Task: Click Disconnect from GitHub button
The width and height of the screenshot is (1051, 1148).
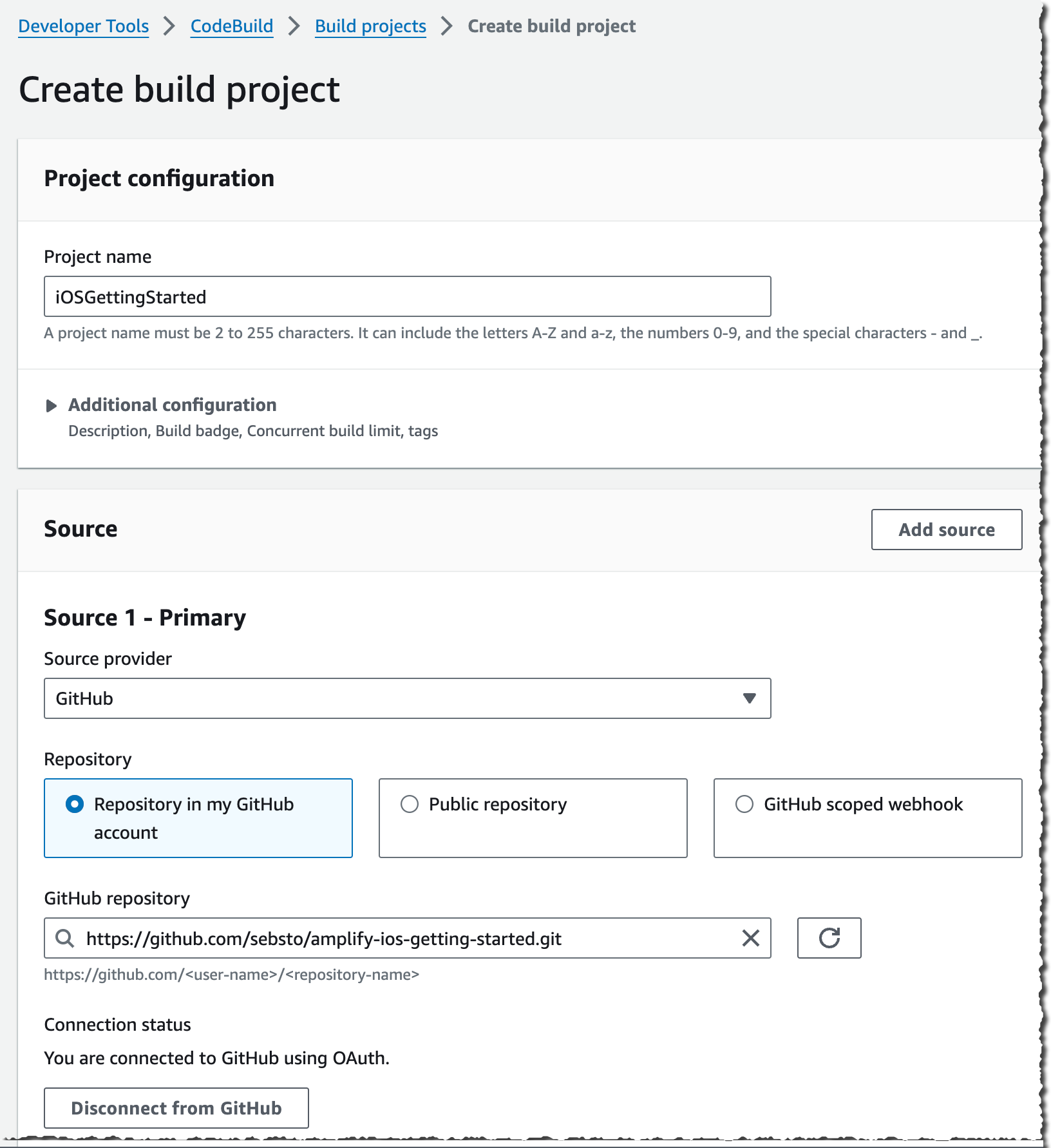Action: (x=176, y=1108)
